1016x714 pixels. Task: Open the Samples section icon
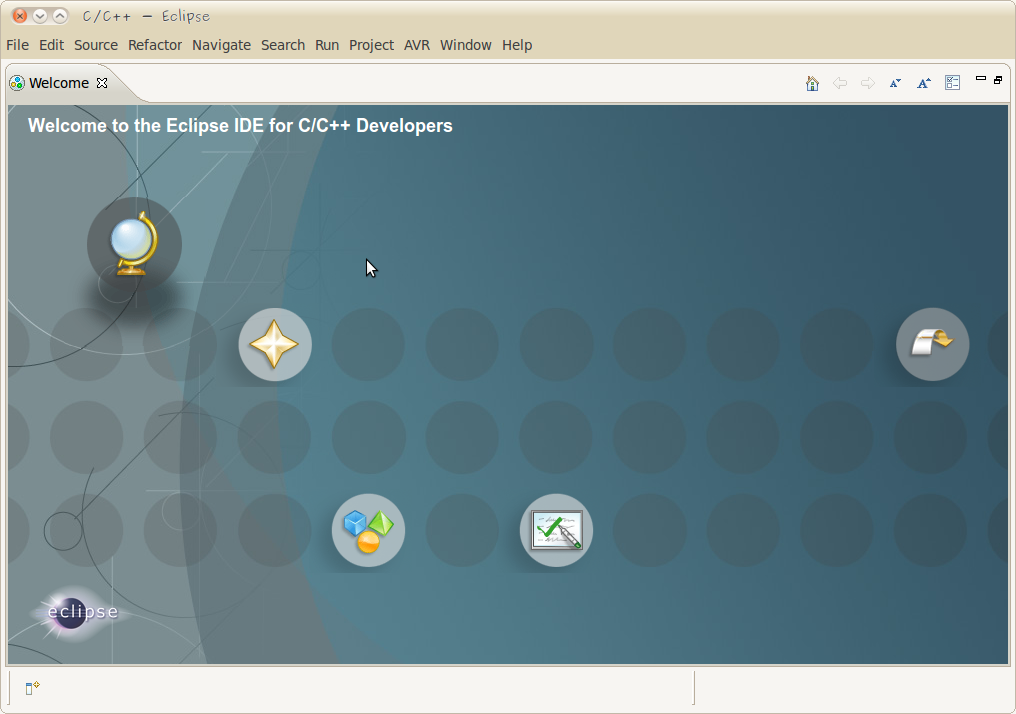click(x=368, y=530)
